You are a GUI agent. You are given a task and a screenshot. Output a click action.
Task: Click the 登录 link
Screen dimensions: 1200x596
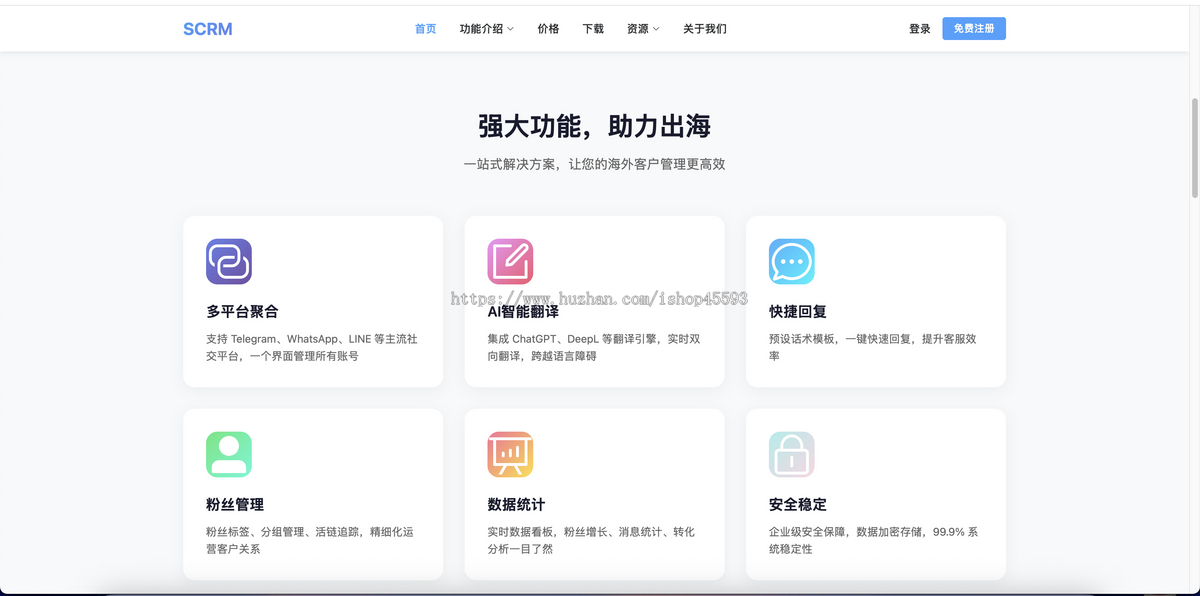point(920,29)
